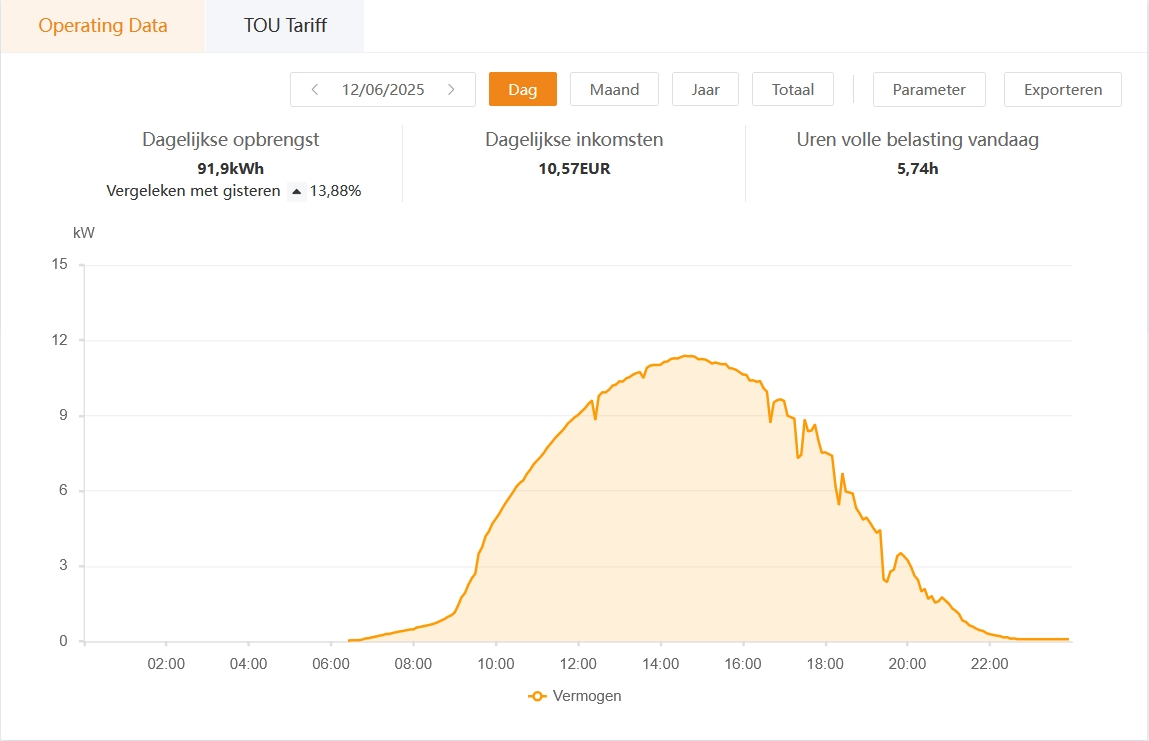Click the Exporteren button
Viewport: 1149px width, 741px height.
point(1062,89)
